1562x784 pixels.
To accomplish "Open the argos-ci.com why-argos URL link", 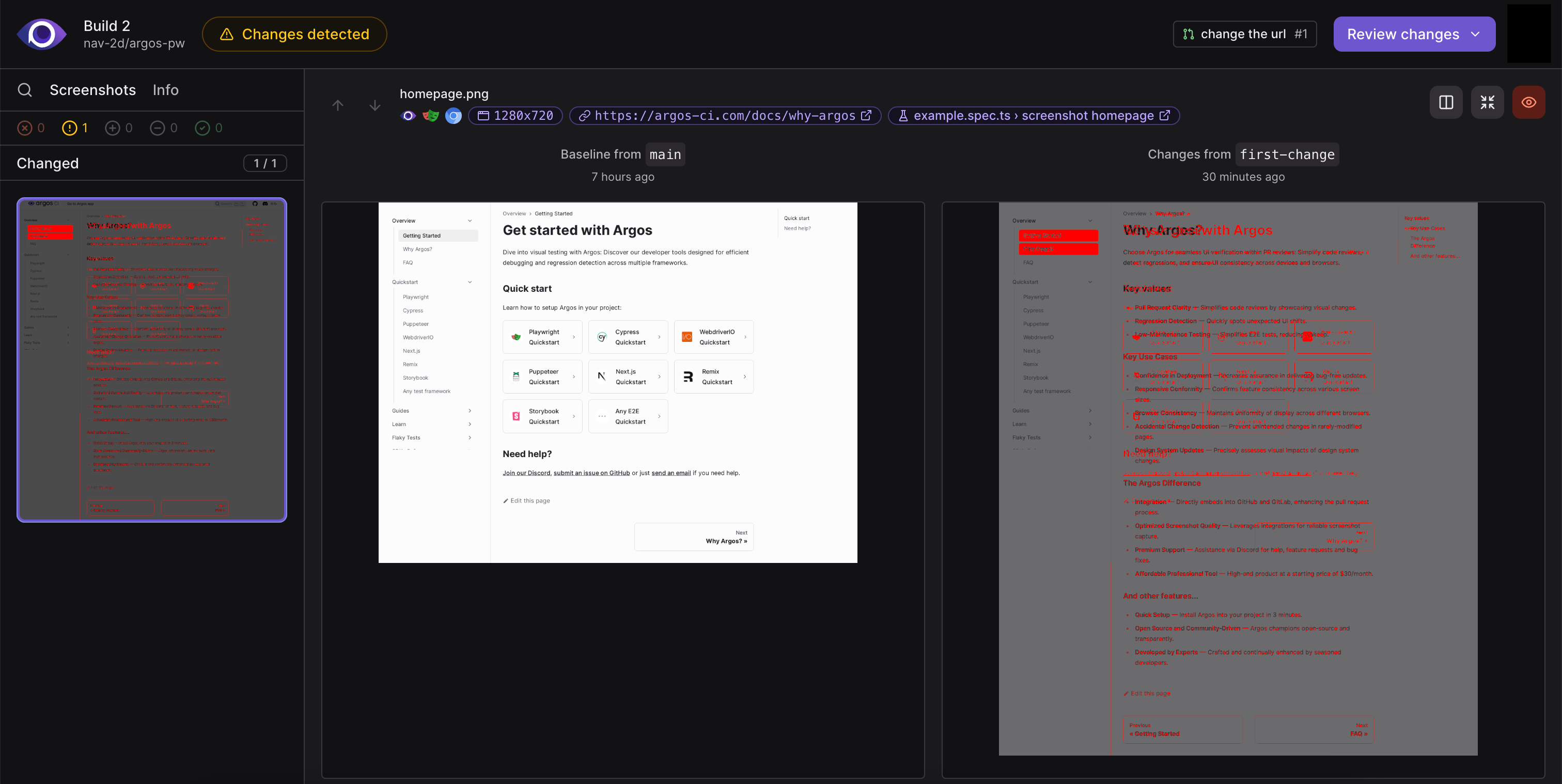I will [725, 115].
